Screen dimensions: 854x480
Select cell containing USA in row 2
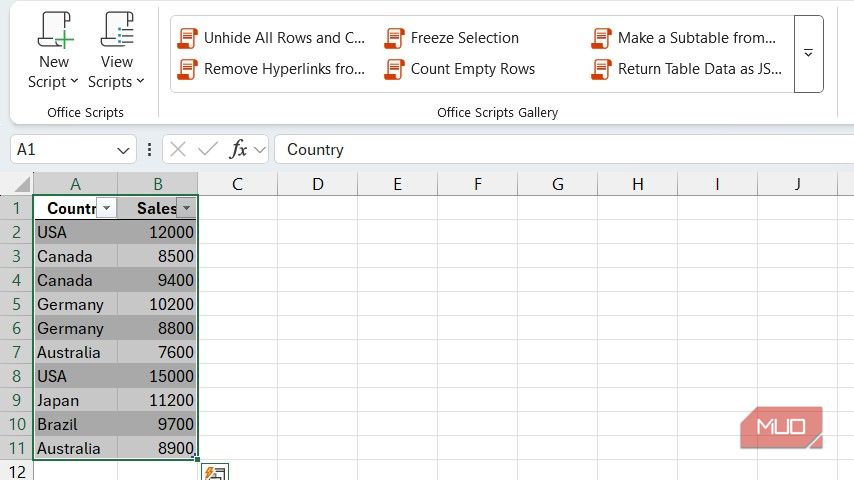[x=75, y=232]
